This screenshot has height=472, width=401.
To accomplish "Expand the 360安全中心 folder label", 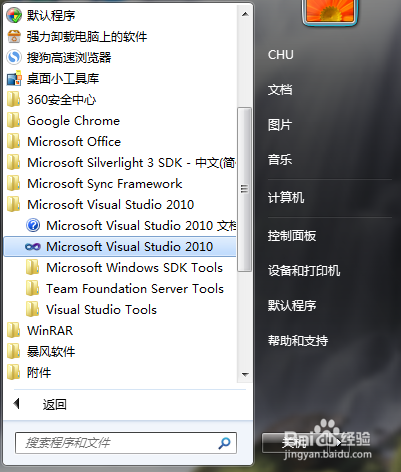I will [62, 99].
